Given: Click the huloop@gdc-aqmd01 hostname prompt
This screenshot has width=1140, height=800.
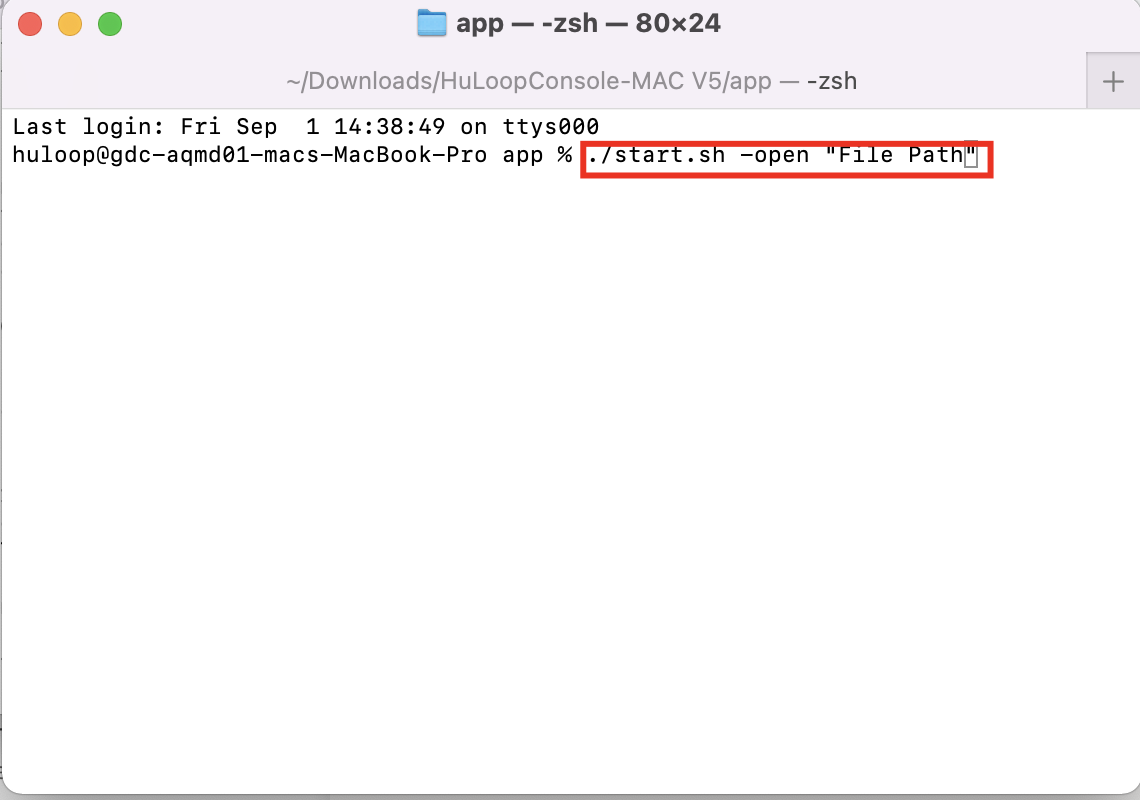Looking at the screenshot, I should coord(130,156).
